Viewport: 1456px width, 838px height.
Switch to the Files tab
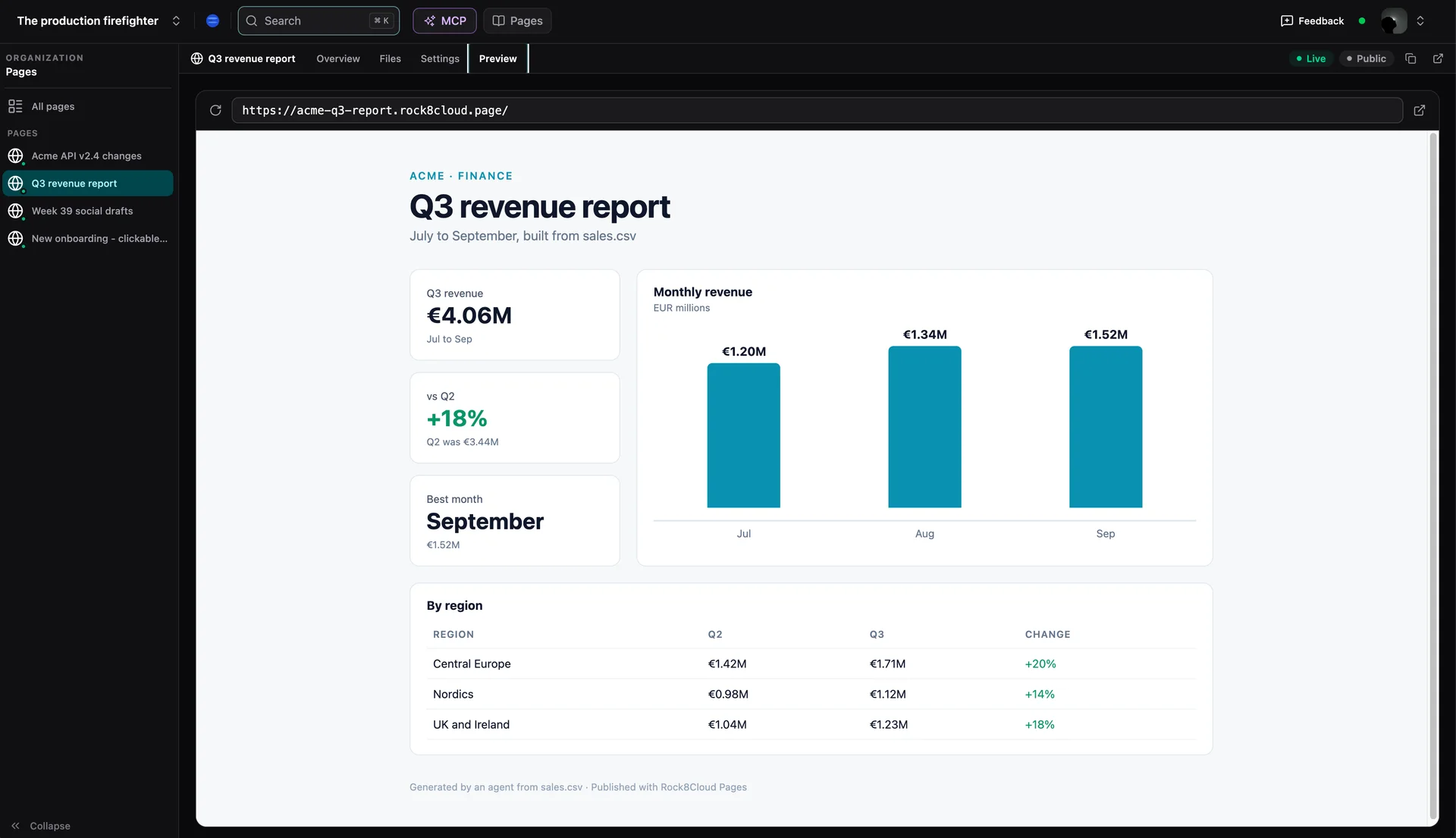point(390,58)
